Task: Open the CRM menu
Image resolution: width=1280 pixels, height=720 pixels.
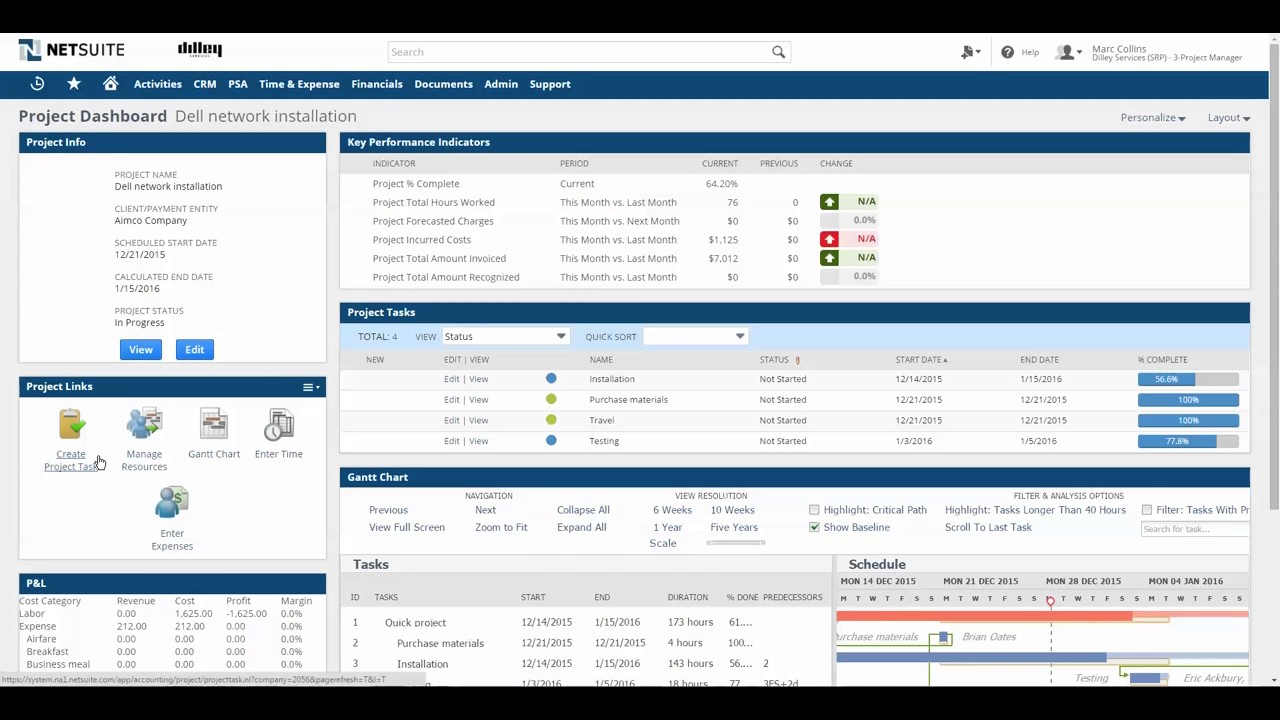Action: click(205, 84)
